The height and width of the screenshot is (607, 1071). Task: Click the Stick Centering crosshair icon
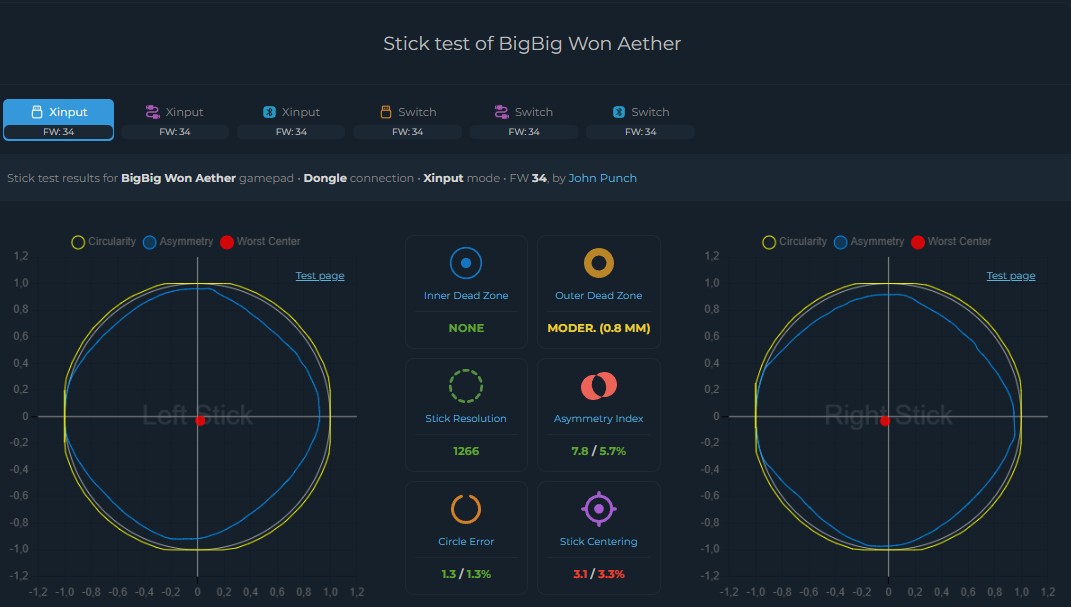click(x=598, y=509)
